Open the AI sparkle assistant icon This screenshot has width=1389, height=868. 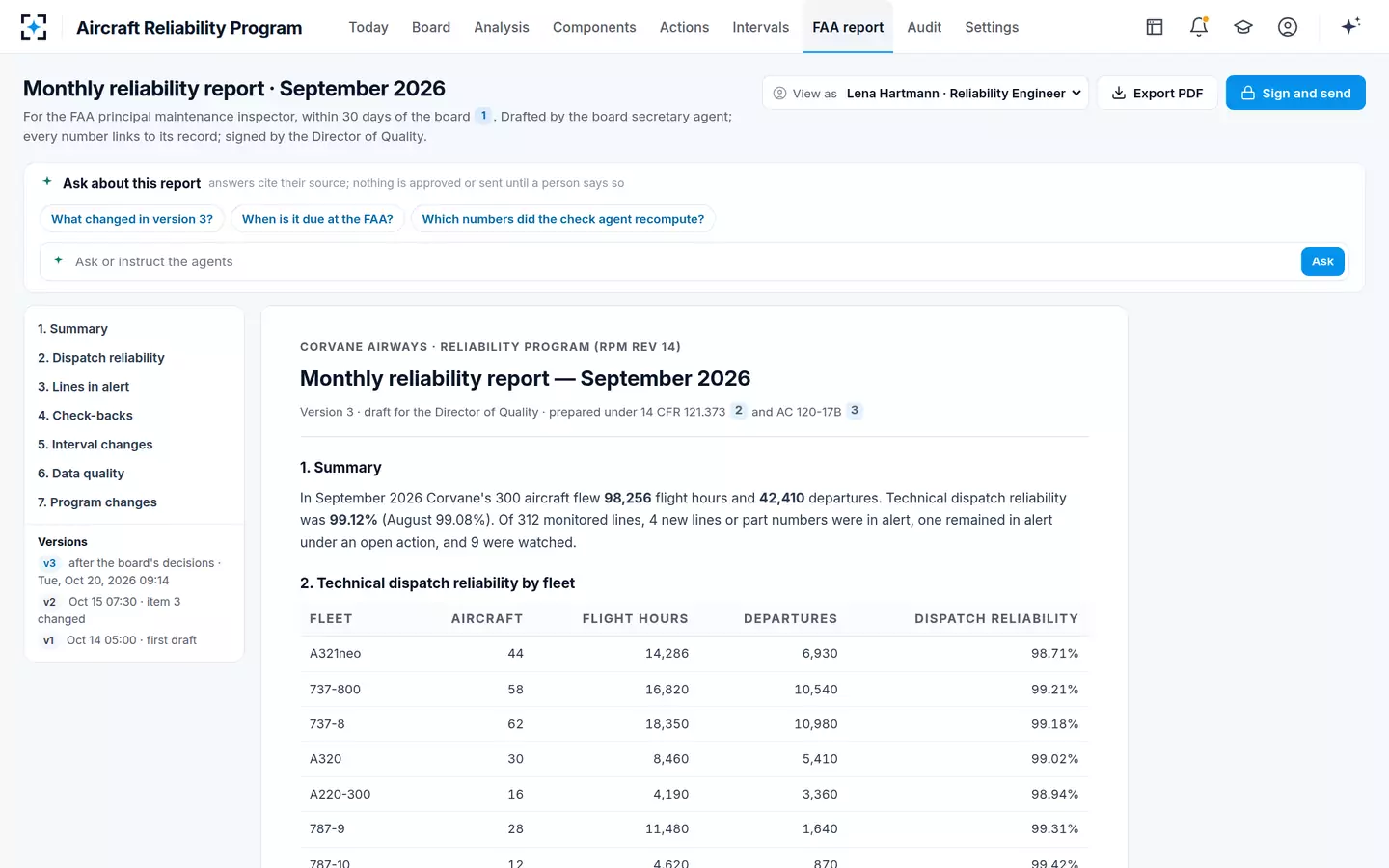[x=1350, y=26]
